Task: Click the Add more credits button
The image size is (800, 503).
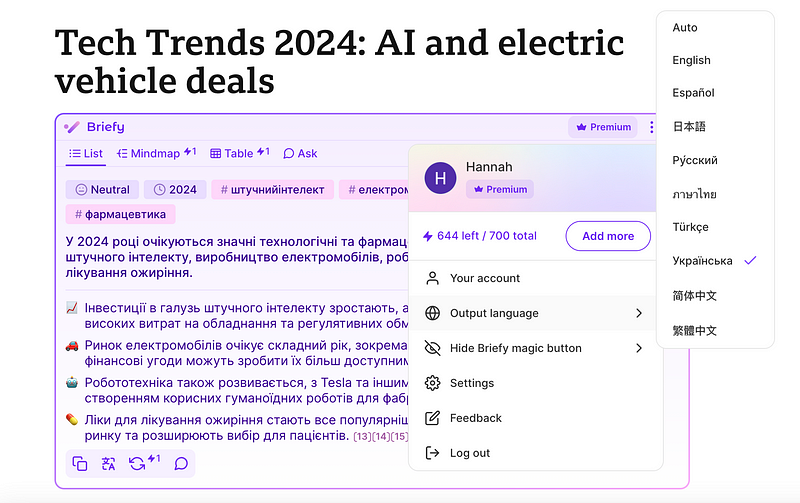Action: (x=608, y=236)
